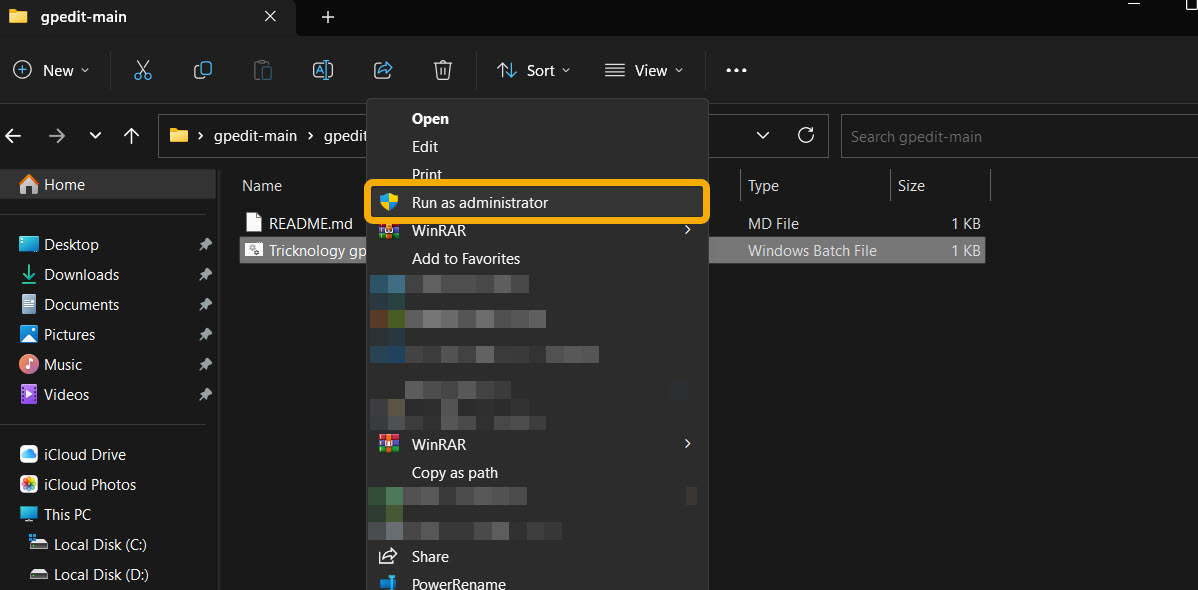This screenshot has width=1198, height=590.
Task: Refresh the folder view
Action: 806,135
